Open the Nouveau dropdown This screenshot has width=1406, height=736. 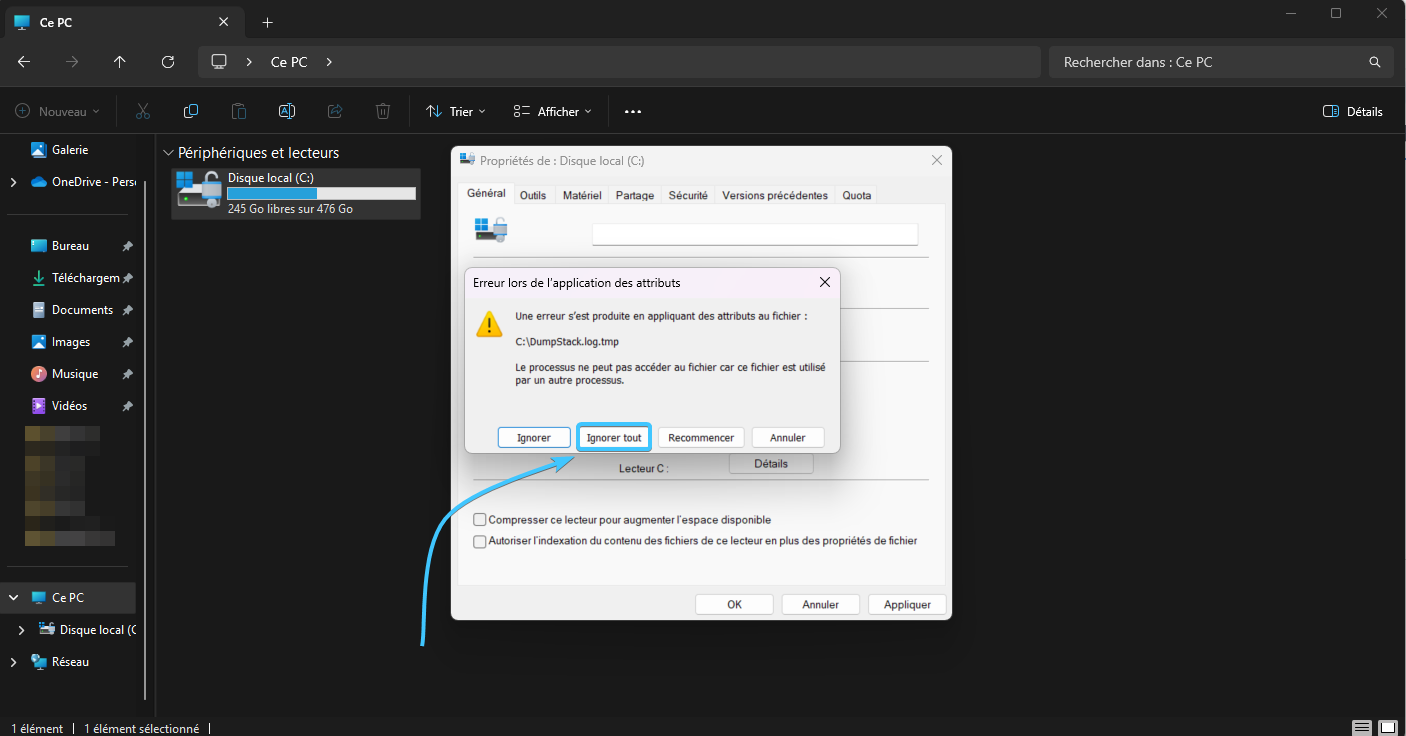58,111
